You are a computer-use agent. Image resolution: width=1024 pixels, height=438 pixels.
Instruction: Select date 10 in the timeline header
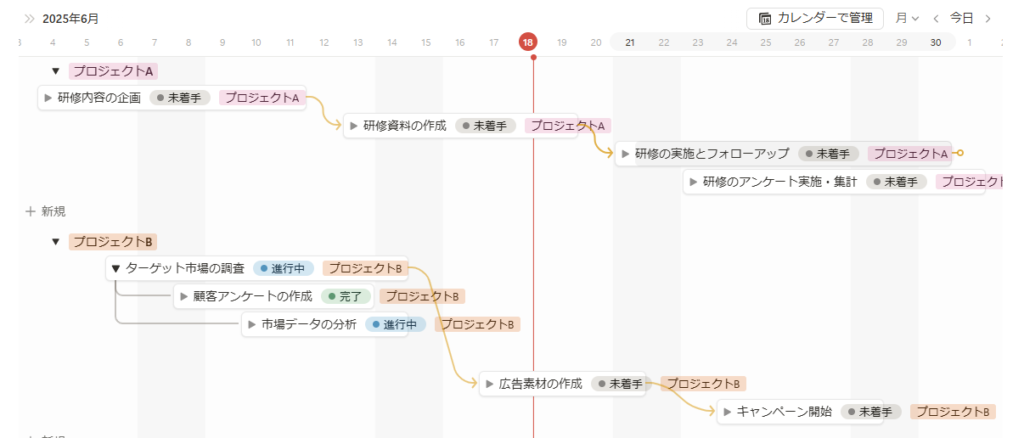coord(256,42)
